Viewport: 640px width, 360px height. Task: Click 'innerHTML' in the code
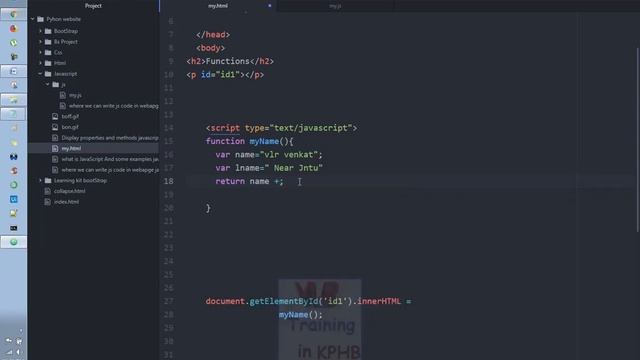click(x=379, y=301)
